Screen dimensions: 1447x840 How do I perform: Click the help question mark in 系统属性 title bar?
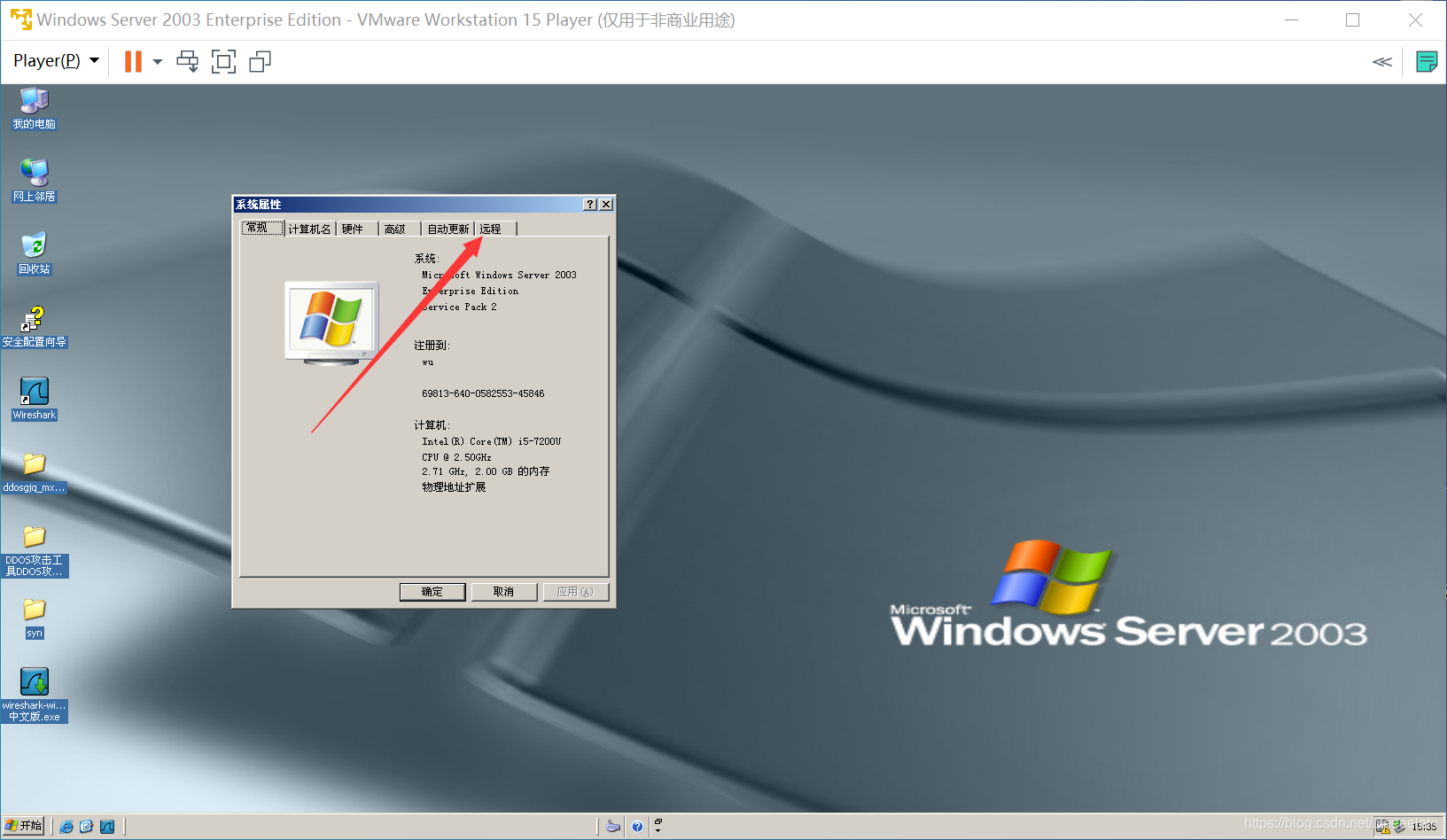[x=590, y=205]
